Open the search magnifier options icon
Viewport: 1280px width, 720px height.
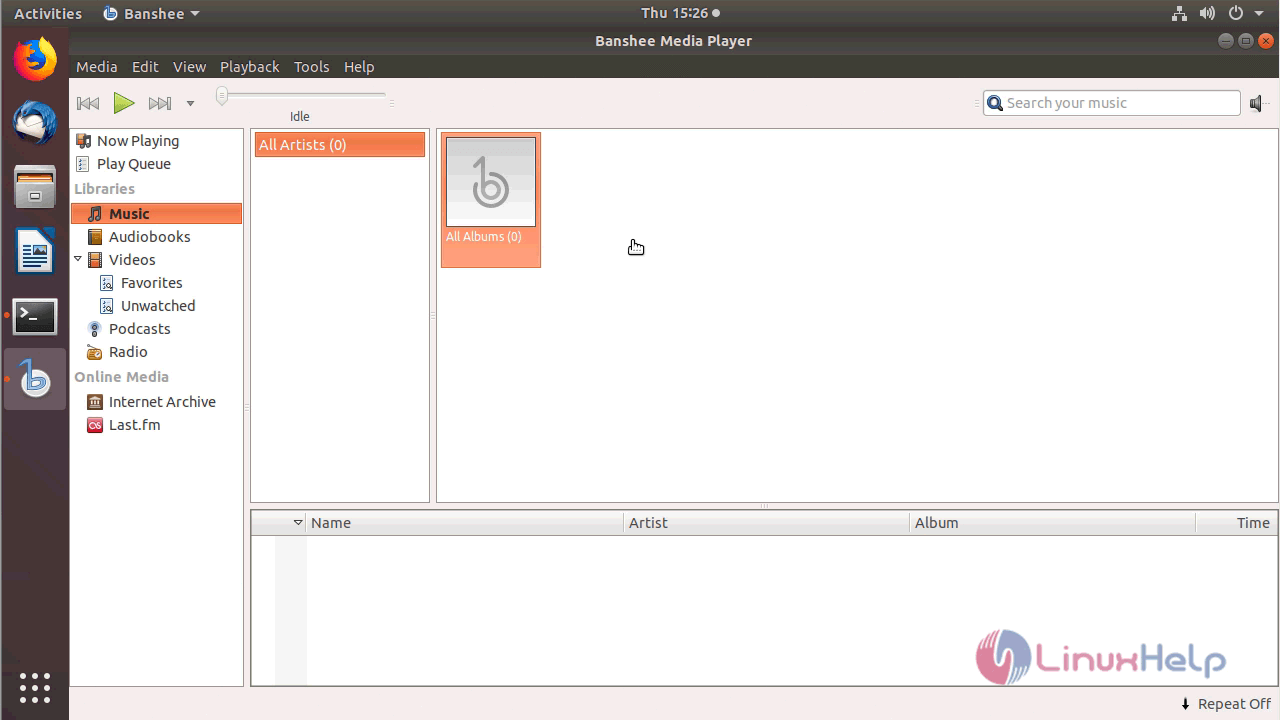[x=994, y=103]
